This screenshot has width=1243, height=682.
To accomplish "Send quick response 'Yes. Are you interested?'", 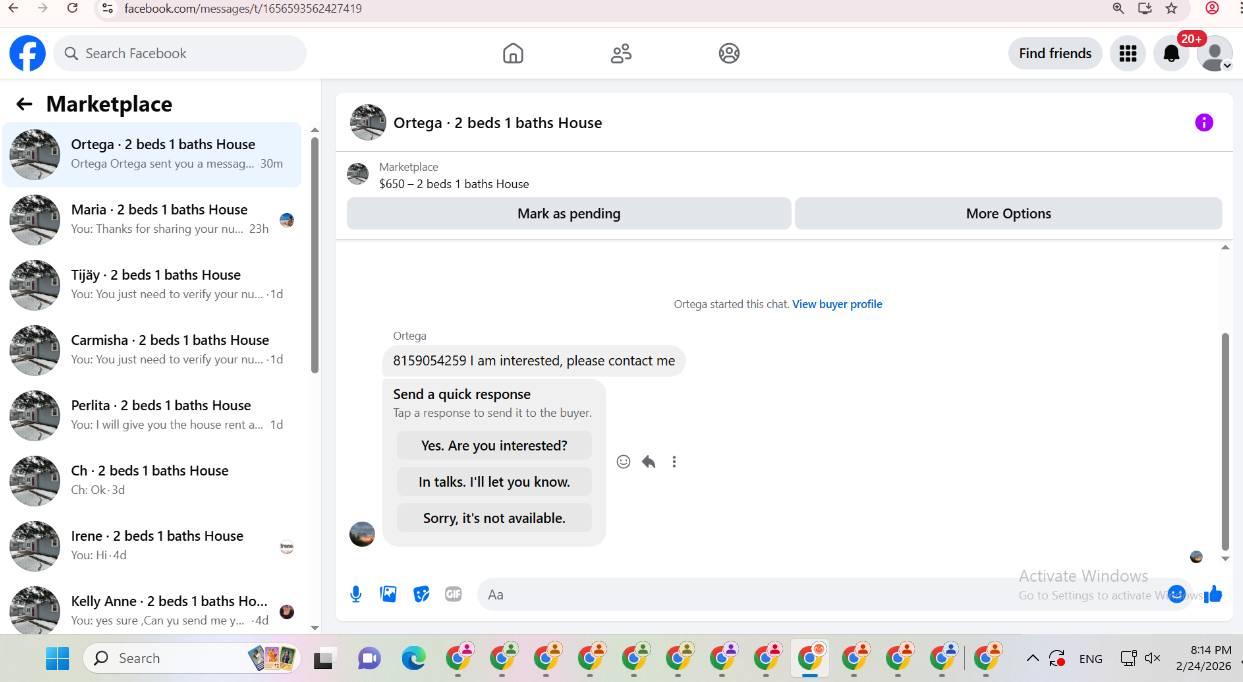I will tap(494, 445).
